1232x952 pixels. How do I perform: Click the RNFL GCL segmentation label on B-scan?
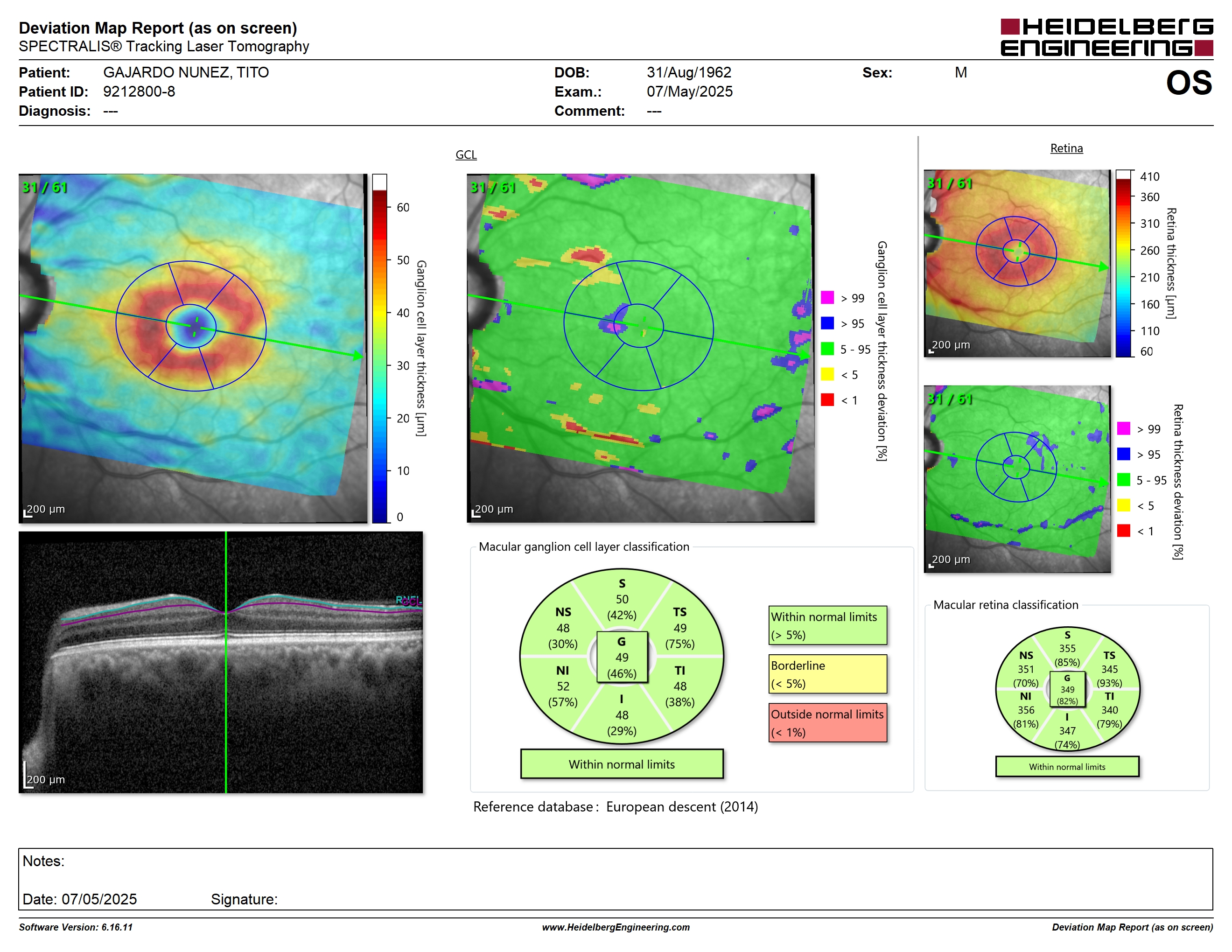409,601
